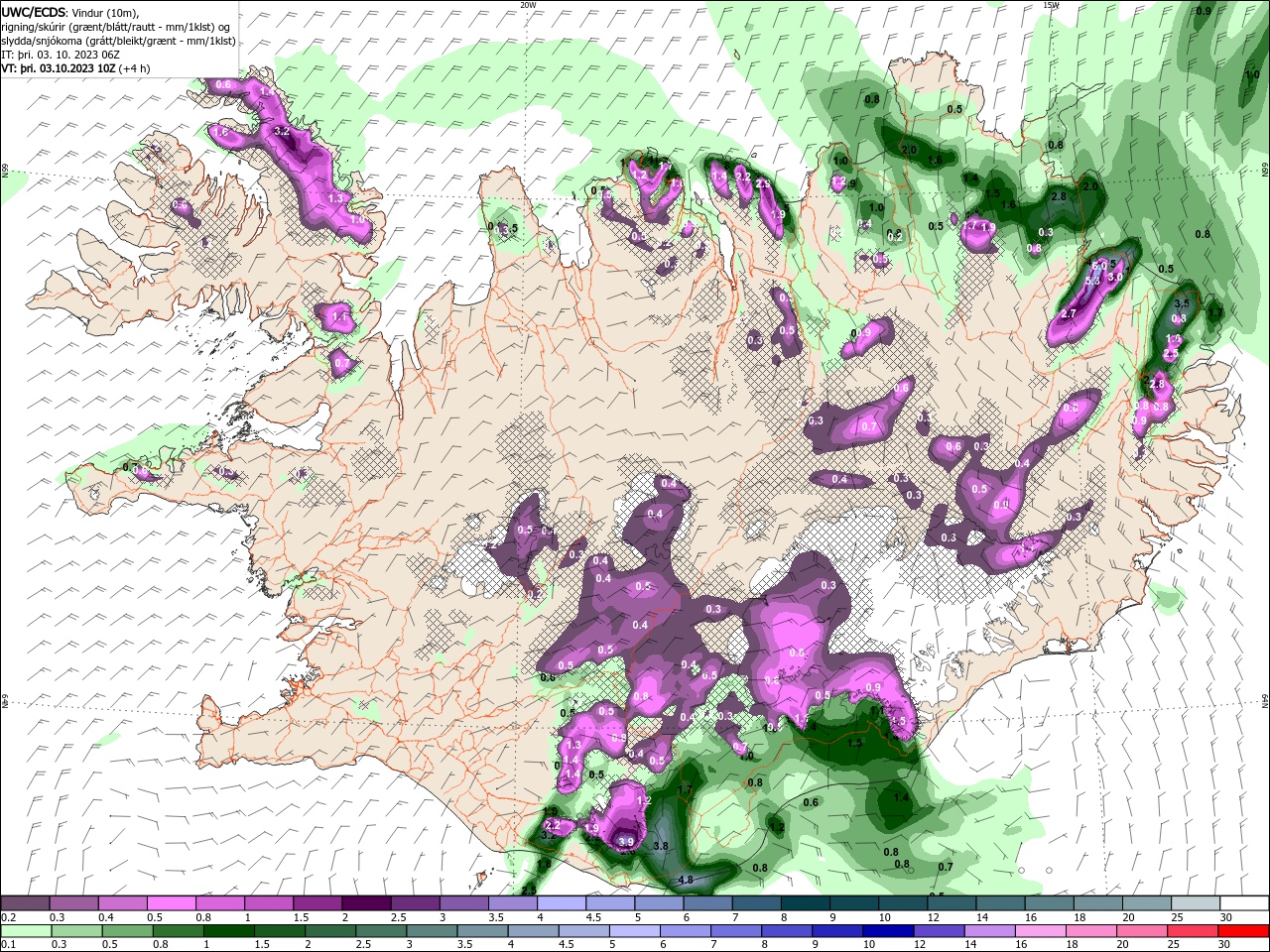Click the UWC/ECDS title text
Screen dimensions: 1270x952
pos(35,11)
